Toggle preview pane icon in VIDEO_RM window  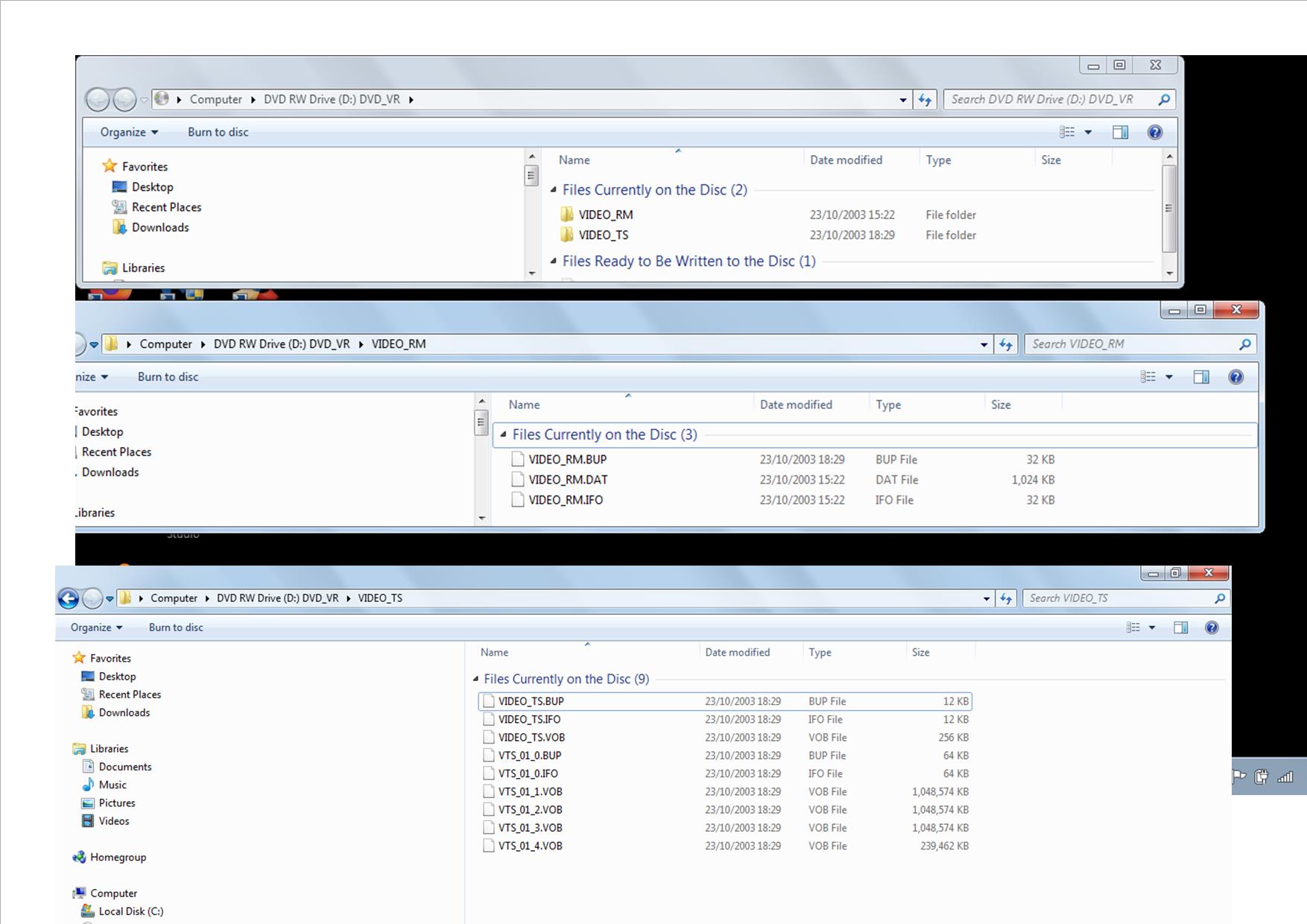(1201, 377)
